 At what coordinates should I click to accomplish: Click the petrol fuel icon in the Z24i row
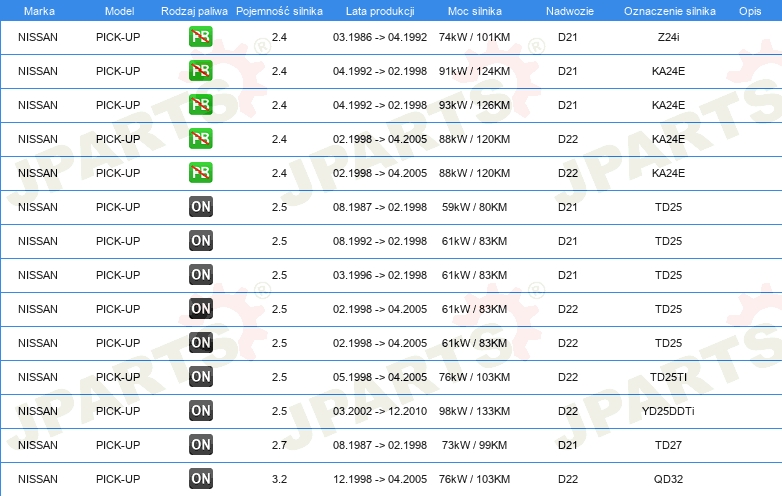[x=200, y=37]
